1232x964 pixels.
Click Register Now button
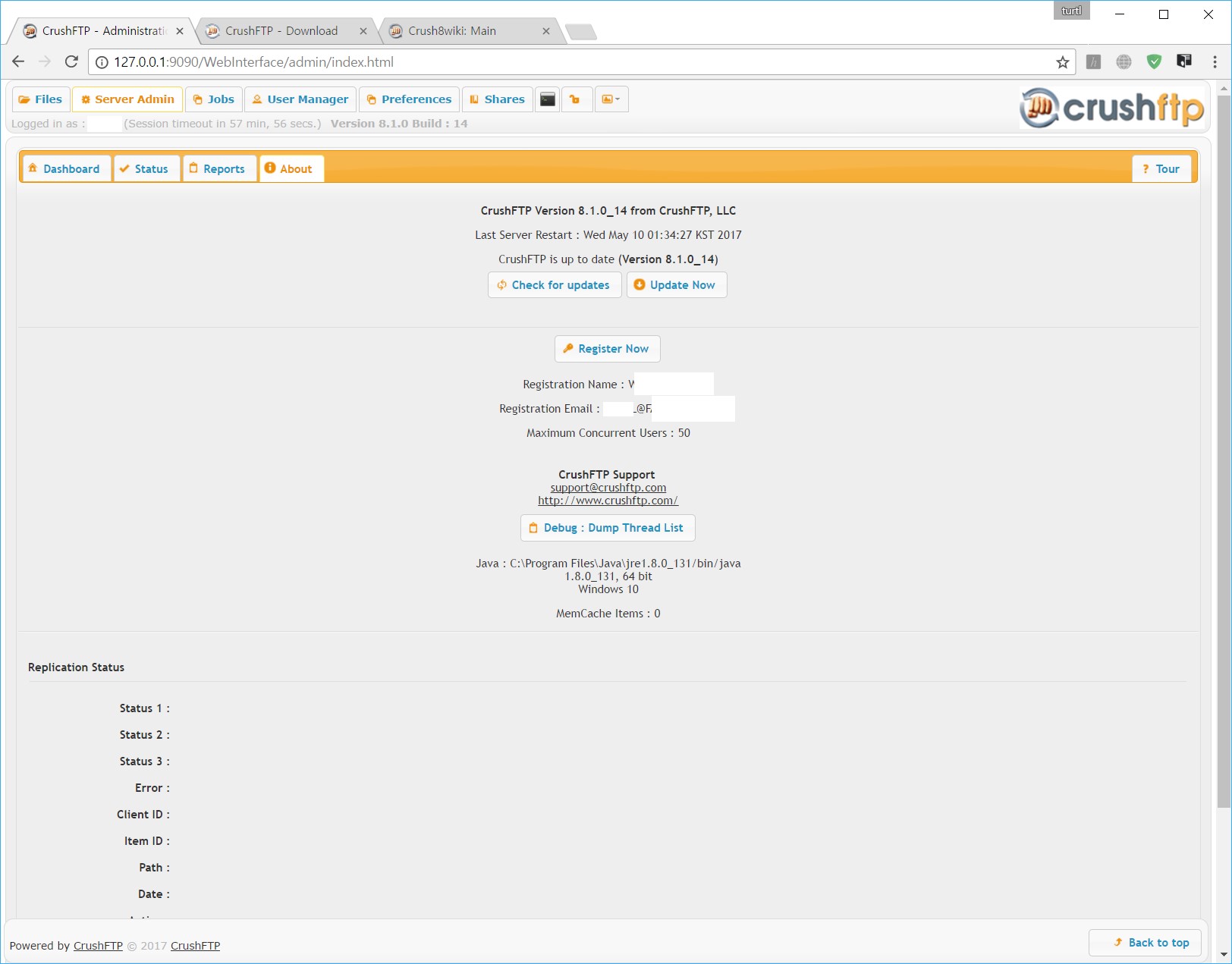(608, 349)
